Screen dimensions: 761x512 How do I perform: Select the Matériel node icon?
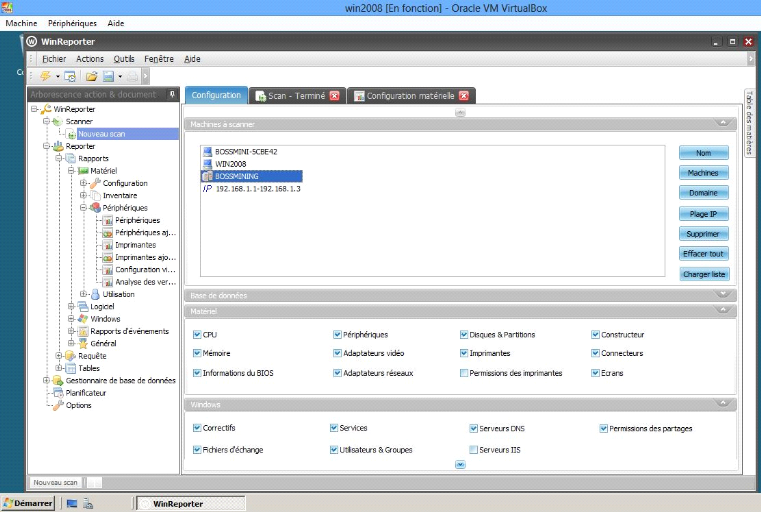tap(83, 171)
